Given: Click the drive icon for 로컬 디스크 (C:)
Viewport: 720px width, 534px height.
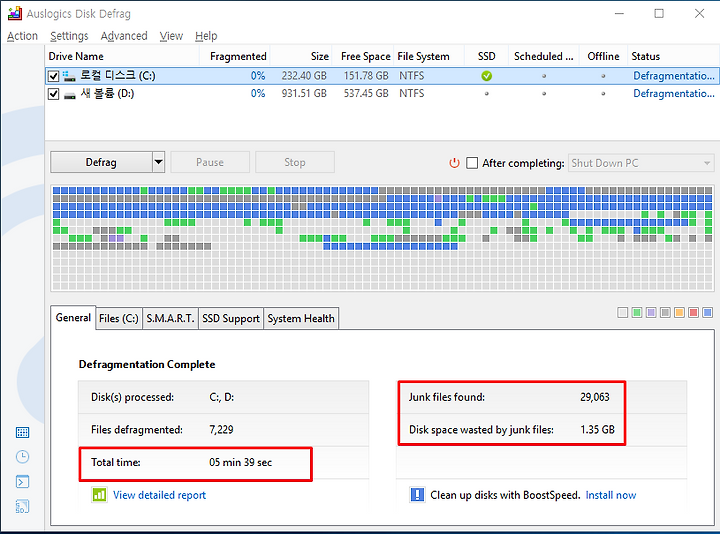Looking at the screenshot, I should 69,76.
